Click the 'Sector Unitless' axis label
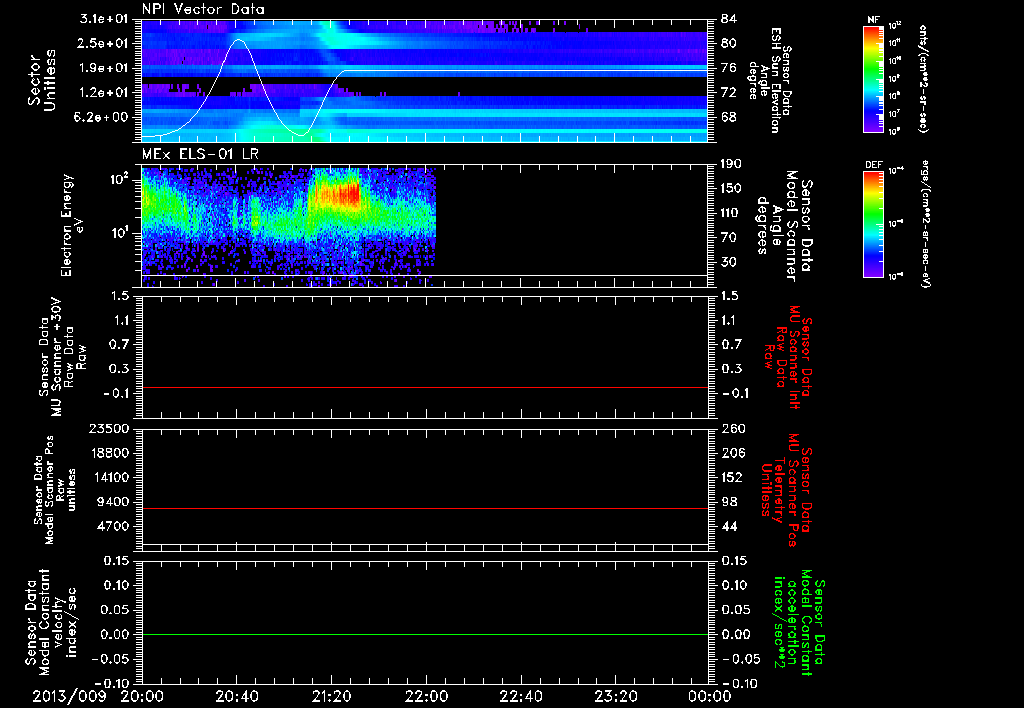The image size is (1024, 708). point(41,80)
